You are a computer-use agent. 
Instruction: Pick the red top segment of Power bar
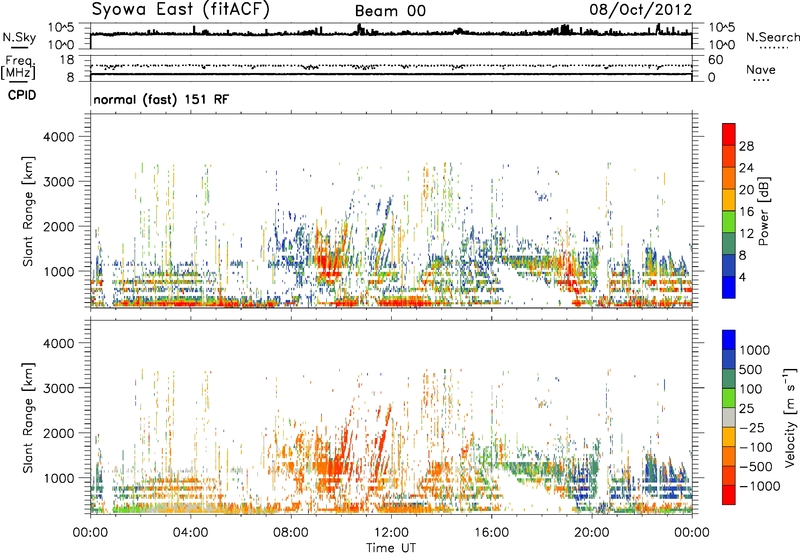[x=729, y=135]
